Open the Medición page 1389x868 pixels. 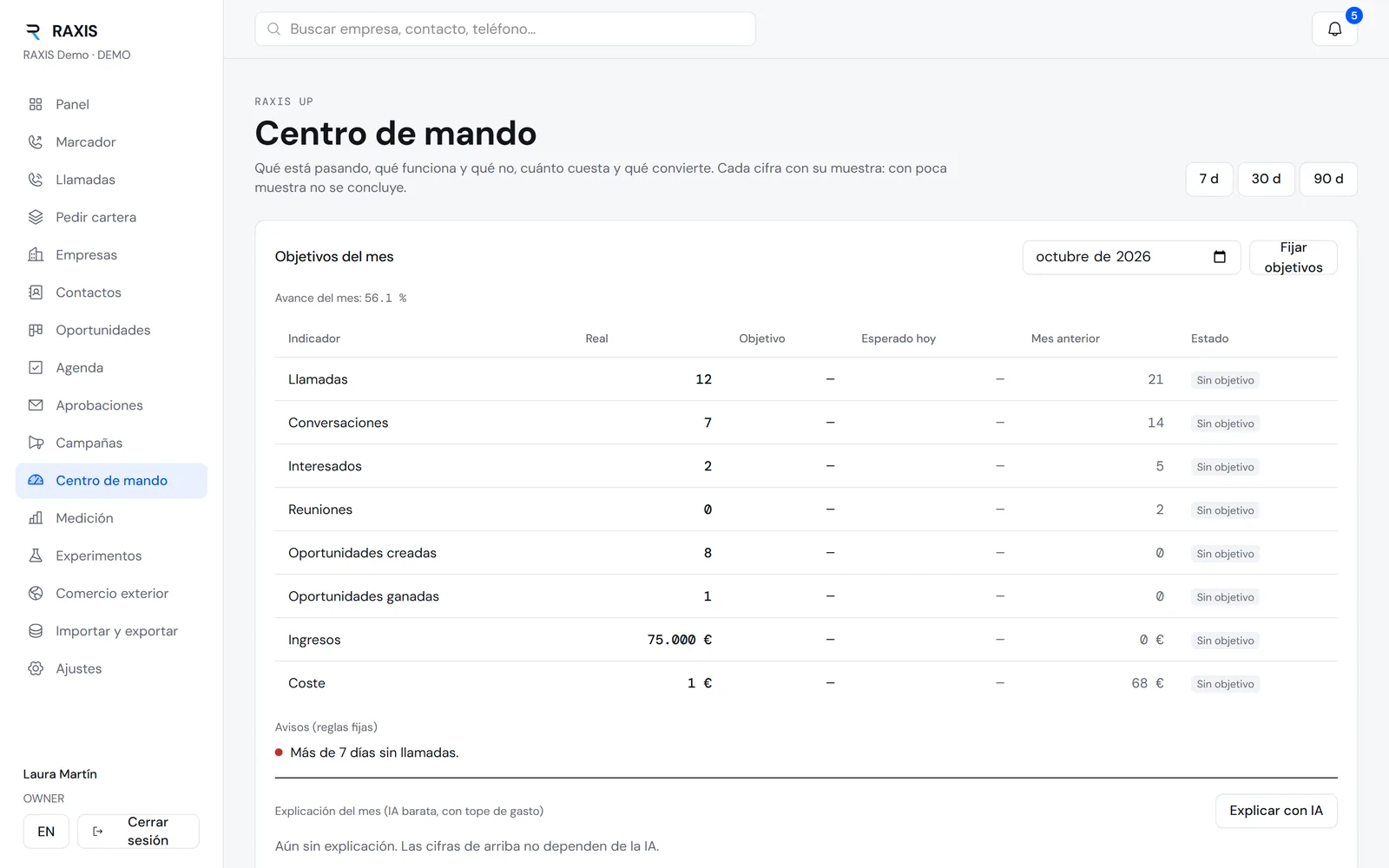(111, 518)
